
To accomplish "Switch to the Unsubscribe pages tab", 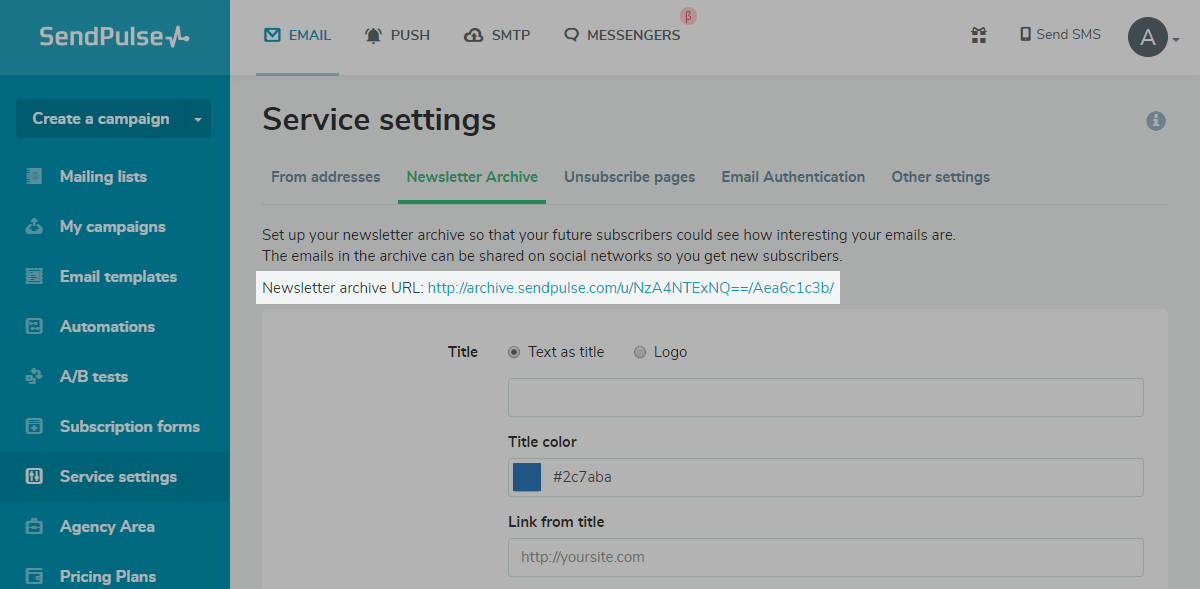I will 629,177.
